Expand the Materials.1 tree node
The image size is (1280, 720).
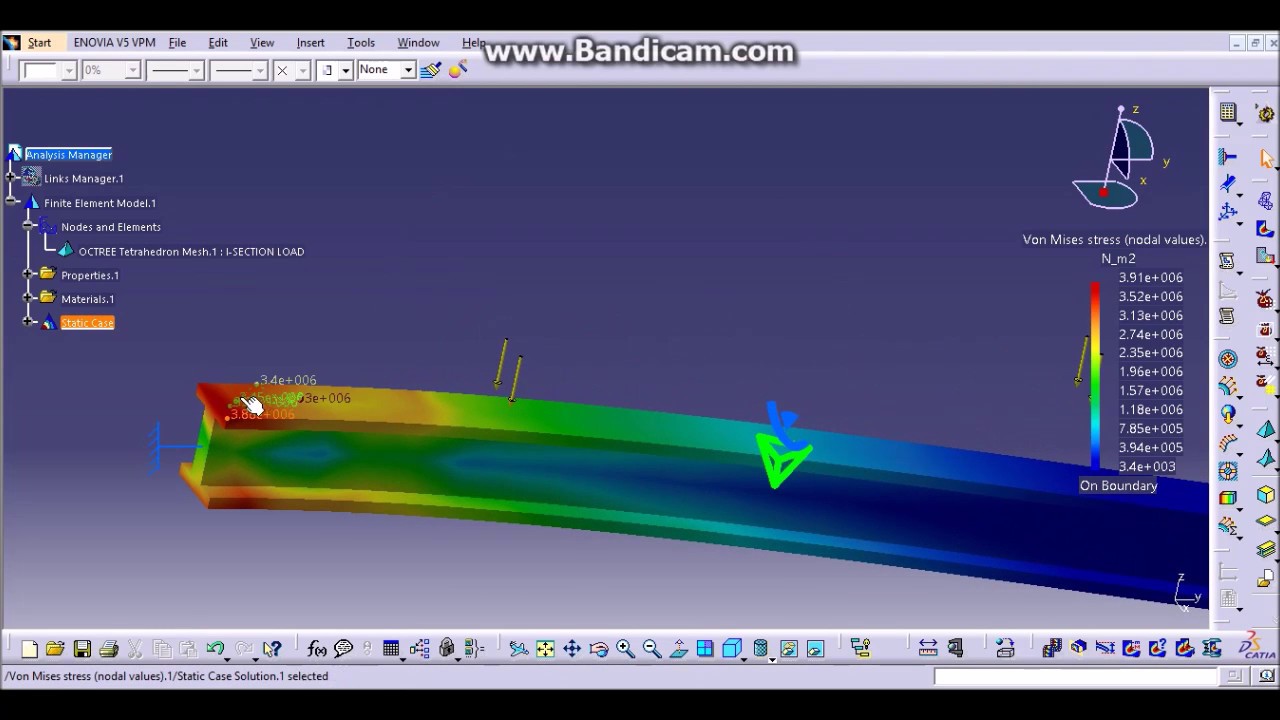[29, 298]
